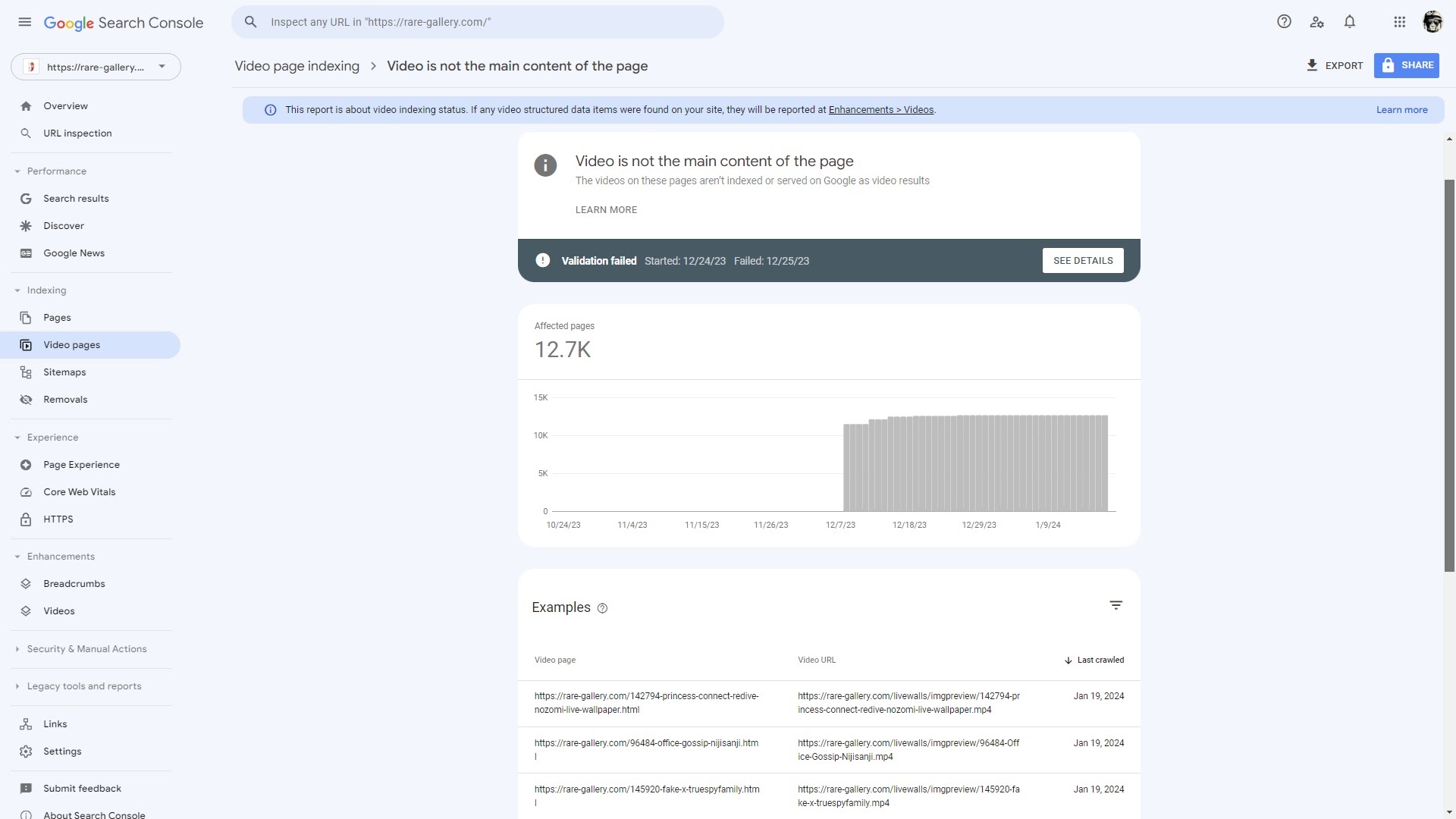This screenshot has height=819, width=1456.
Task: Click the URL inspection magnifier icon
Action: [26, 133]
